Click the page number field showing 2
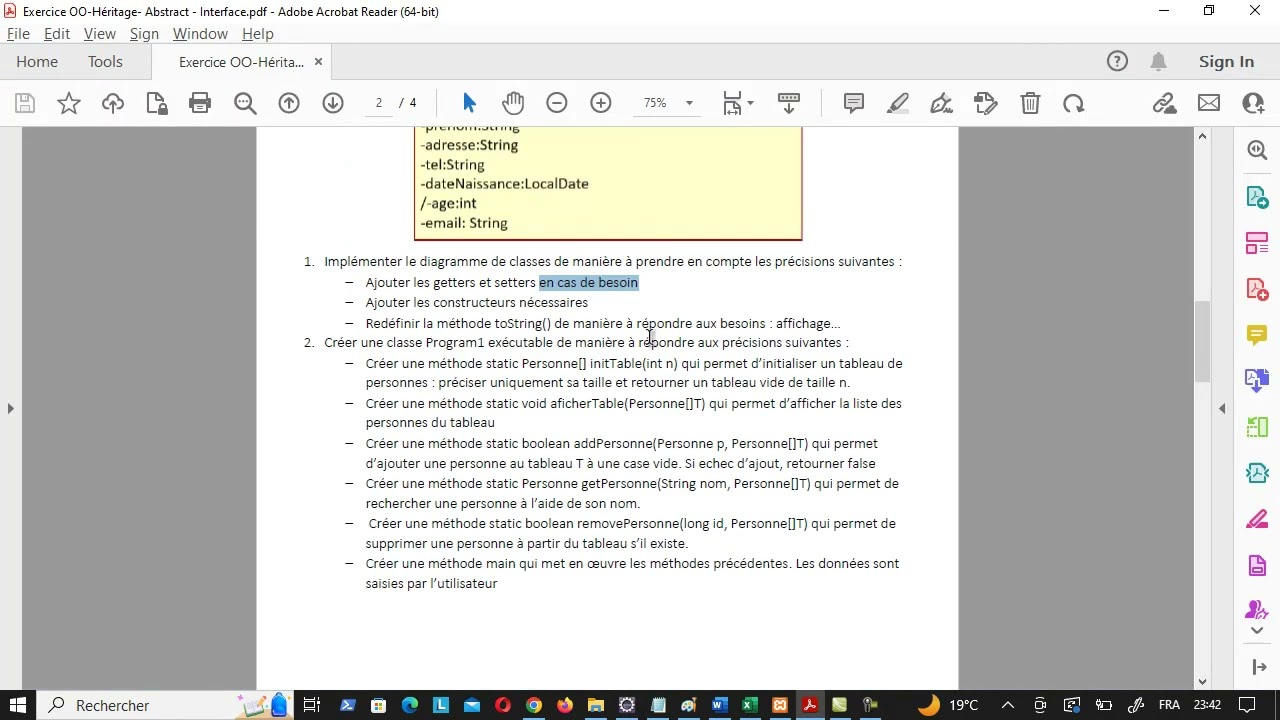This screenshot has width=1280, height=720. [x=379, y=103]
